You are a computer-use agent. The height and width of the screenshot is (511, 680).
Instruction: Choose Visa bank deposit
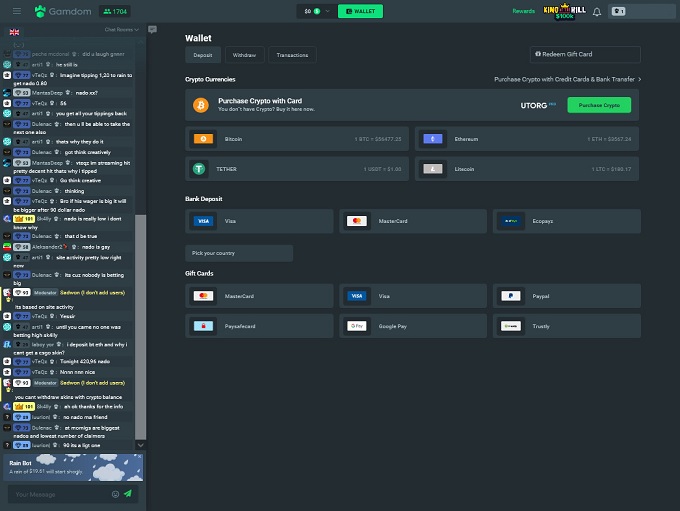click(x=259, y=221)
